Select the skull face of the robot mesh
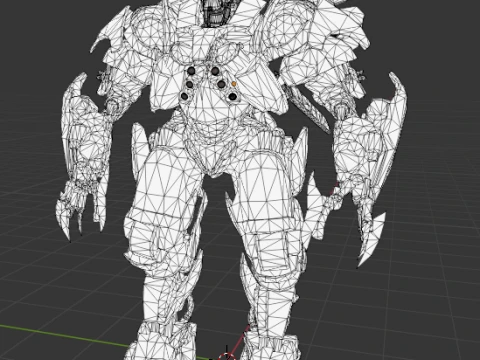The height and width of the screenshot is (360, 480). [x=217, y=13]
